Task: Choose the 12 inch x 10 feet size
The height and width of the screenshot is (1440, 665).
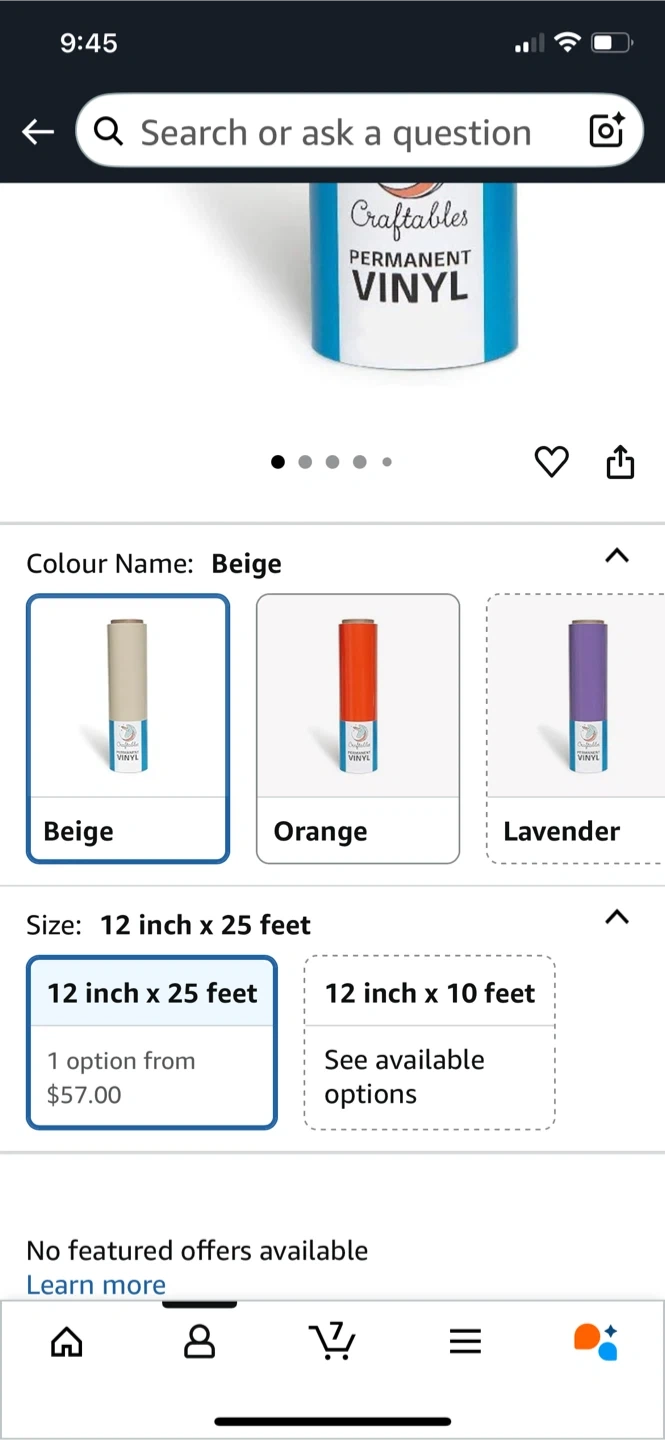Action: pyautogui.click(x=429, y=1042)
